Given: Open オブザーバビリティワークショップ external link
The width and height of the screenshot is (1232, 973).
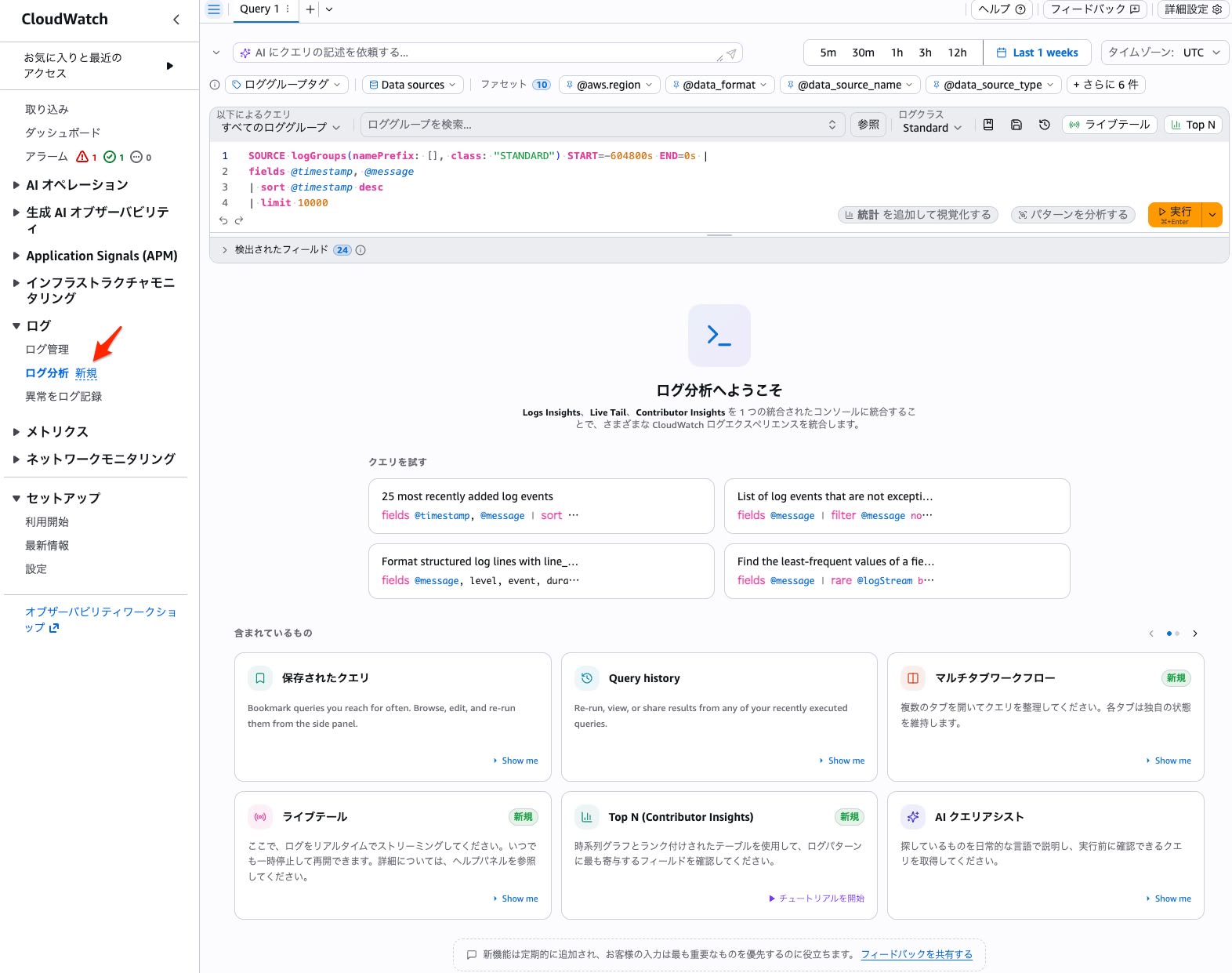Looking at the screenshot, I should 100,619.
